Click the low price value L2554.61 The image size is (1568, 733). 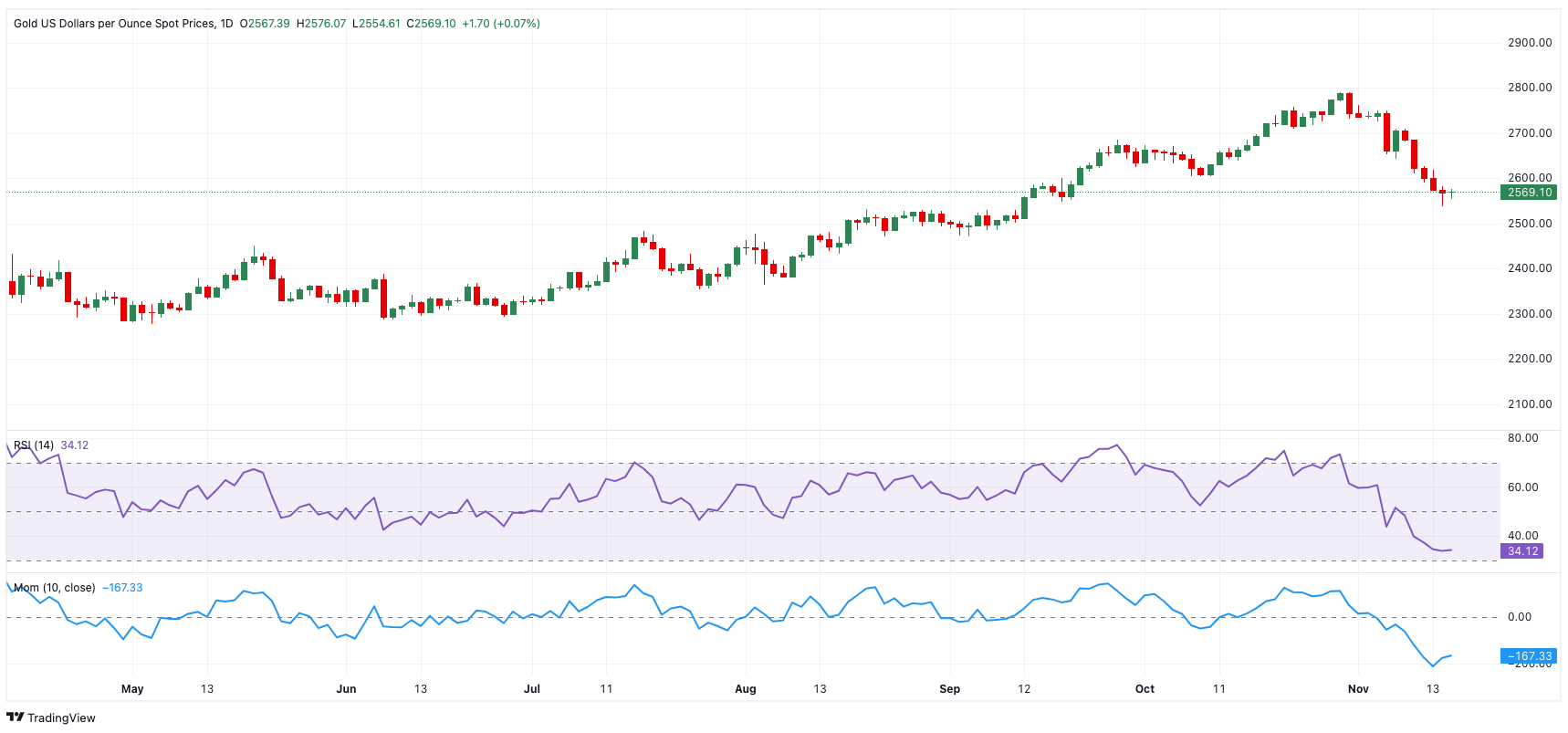click(376, 24)
